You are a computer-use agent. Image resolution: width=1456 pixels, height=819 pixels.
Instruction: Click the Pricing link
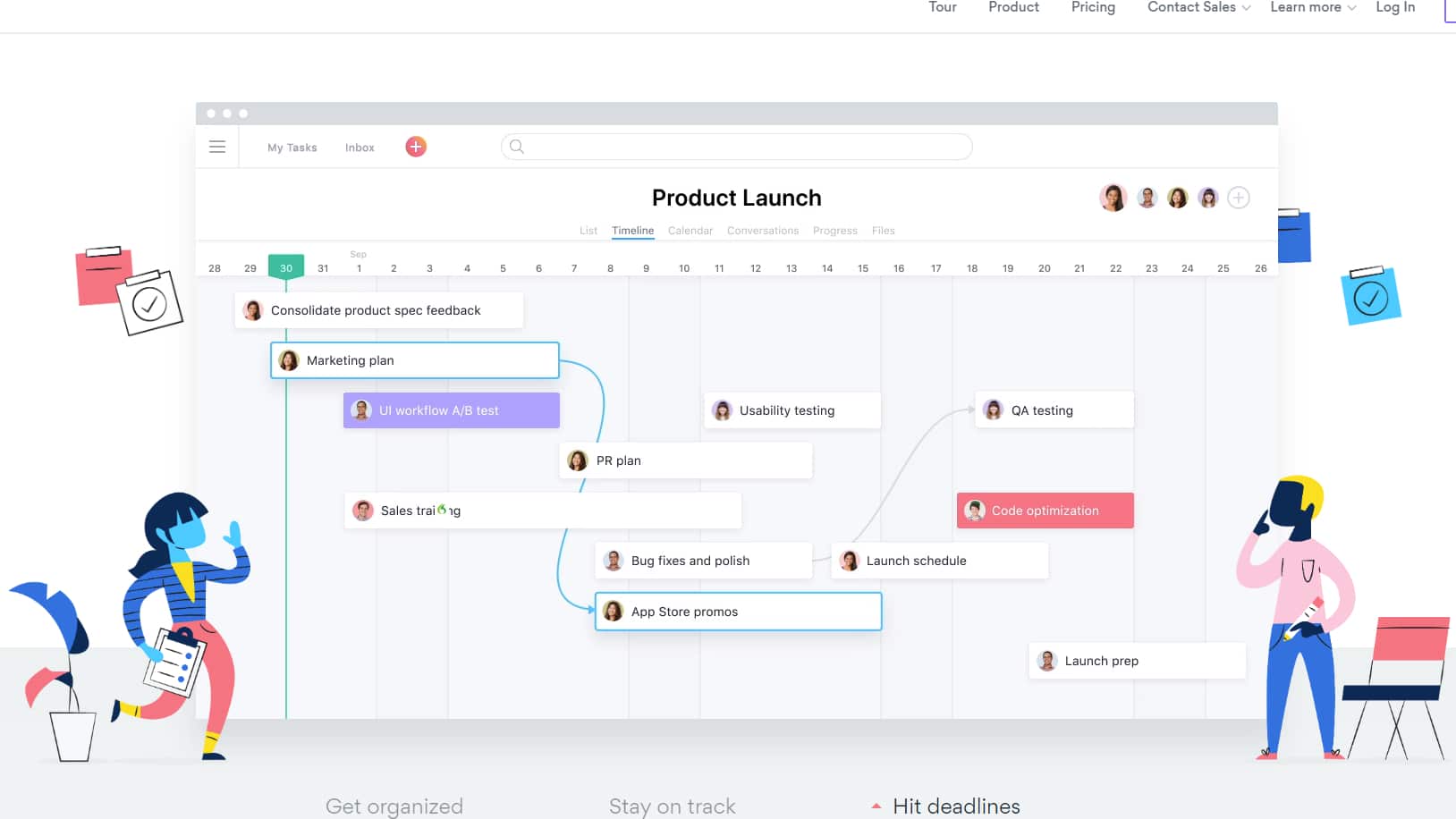pos(1093,7)
